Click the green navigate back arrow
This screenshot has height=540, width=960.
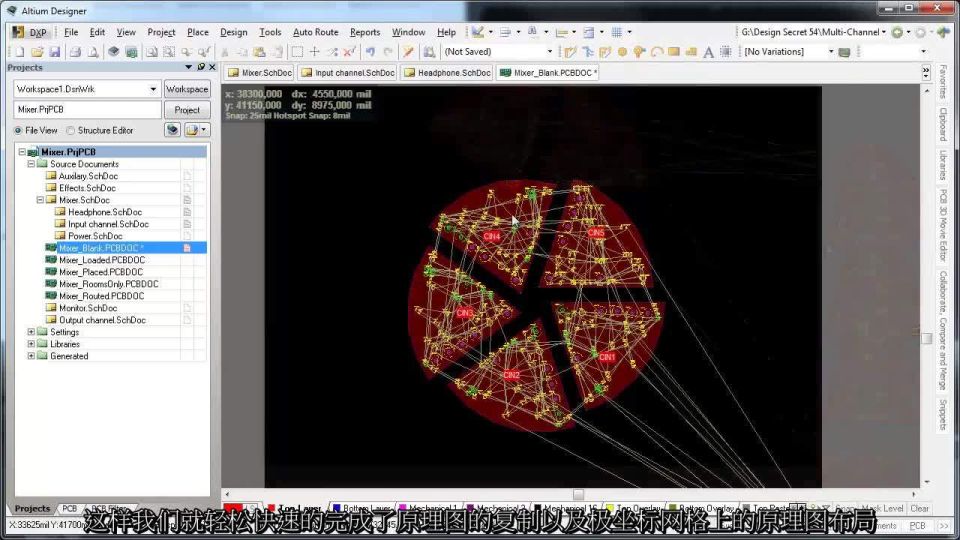pos(898,32)
